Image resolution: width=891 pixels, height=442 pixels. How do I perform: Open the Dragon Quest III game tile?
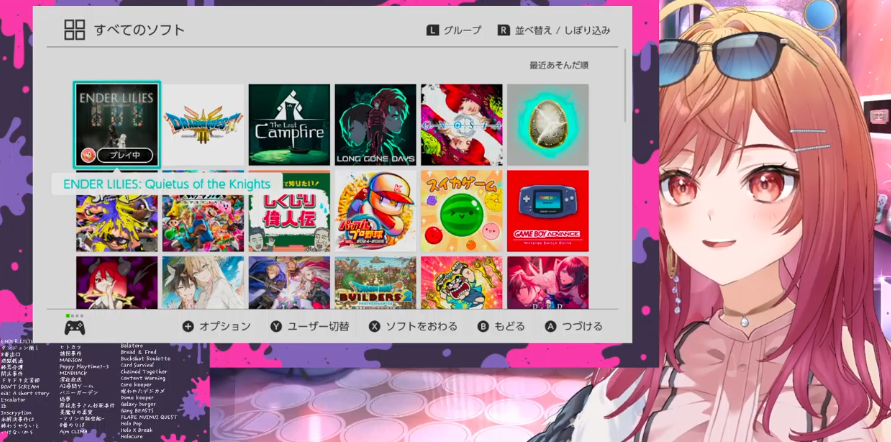pos(203,124)
